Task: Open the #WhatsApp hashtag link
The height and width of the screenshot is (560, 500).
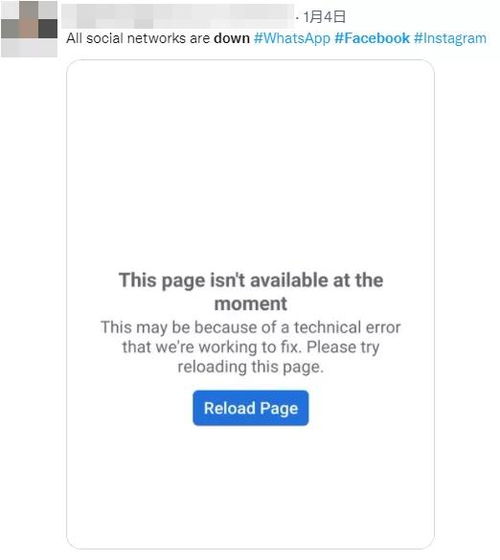Action: coord(292,38)
